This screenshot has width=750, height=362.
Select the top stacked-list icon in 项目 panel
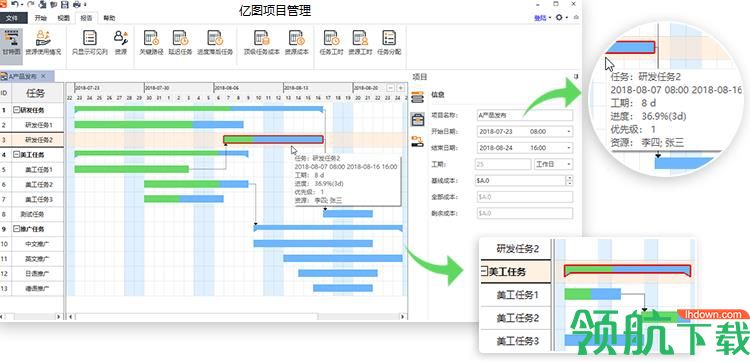pyautogui.click(x=418, y=97)
